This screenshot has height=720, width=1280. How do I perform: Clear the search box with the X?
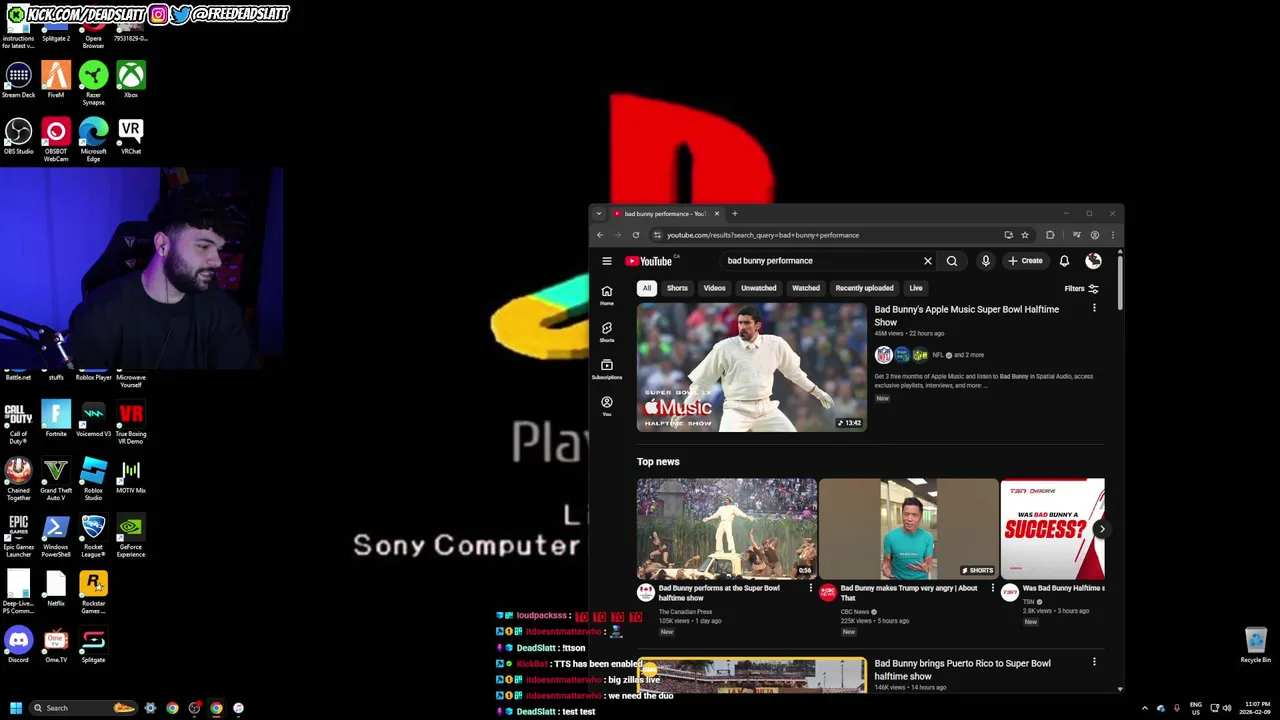pyautogui.click(x=927, y=261)
